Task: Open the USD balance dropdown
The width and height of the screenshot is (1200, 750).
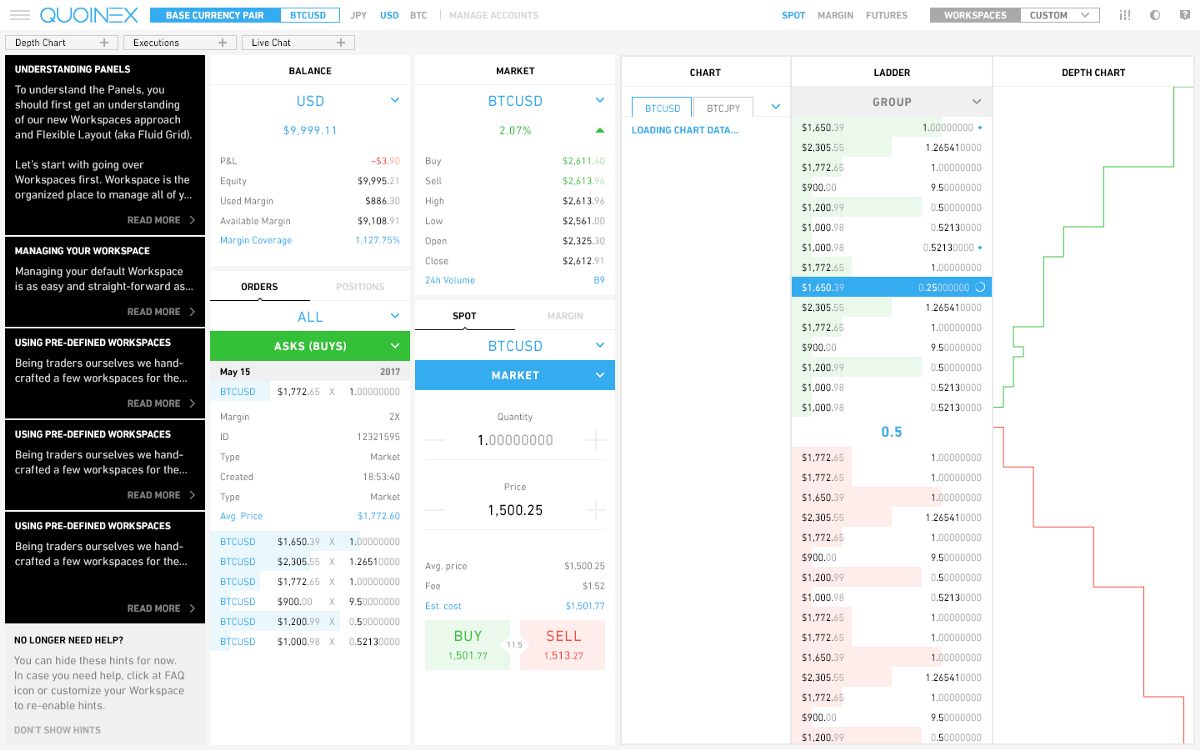Action: pyautogui.click(x=395, y=100)
